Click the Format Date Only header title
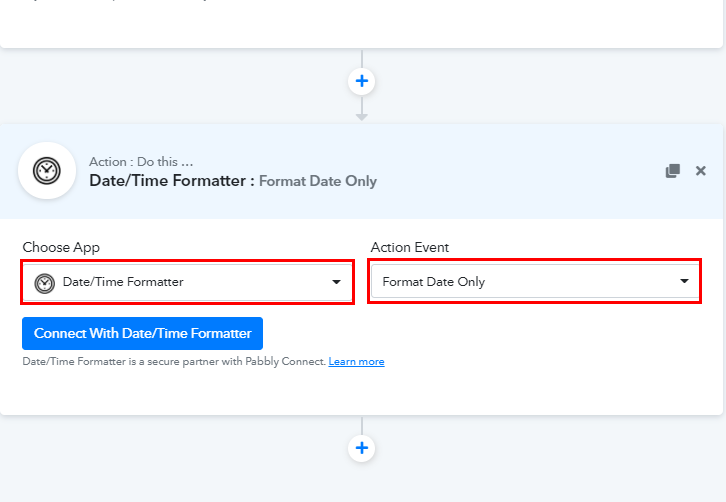Viewport: 726px width, 502px height. click(318, 181)
